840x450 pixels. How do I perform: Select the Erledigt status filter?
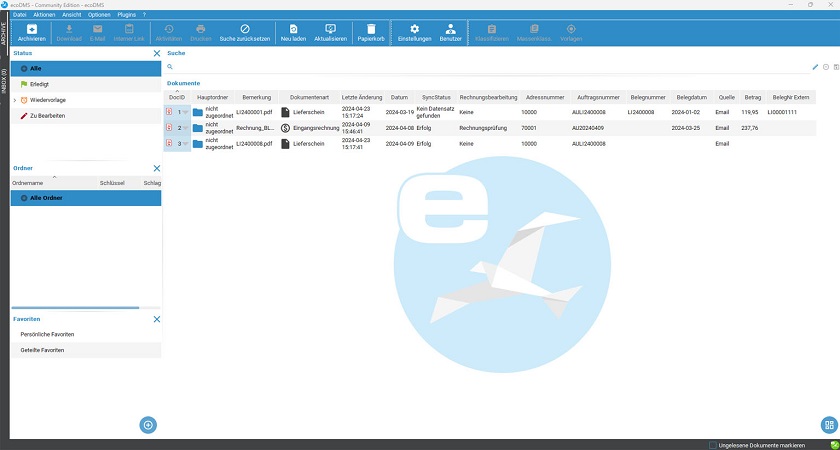point(86,84)
